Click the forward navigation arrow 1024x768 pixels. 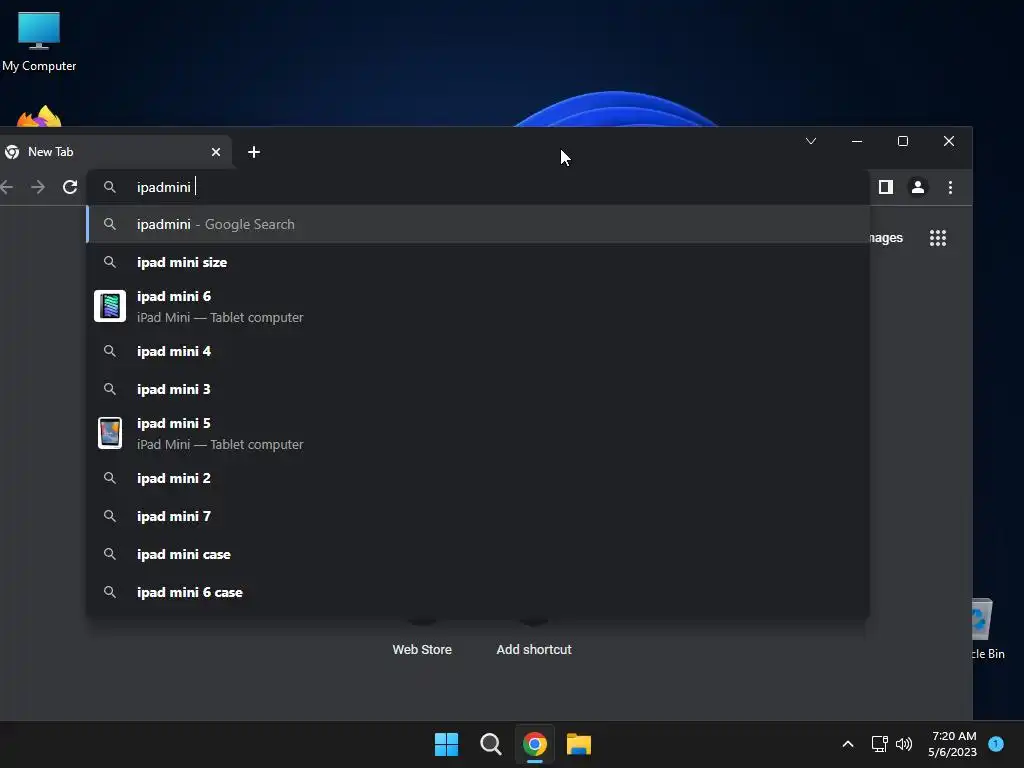38,187
